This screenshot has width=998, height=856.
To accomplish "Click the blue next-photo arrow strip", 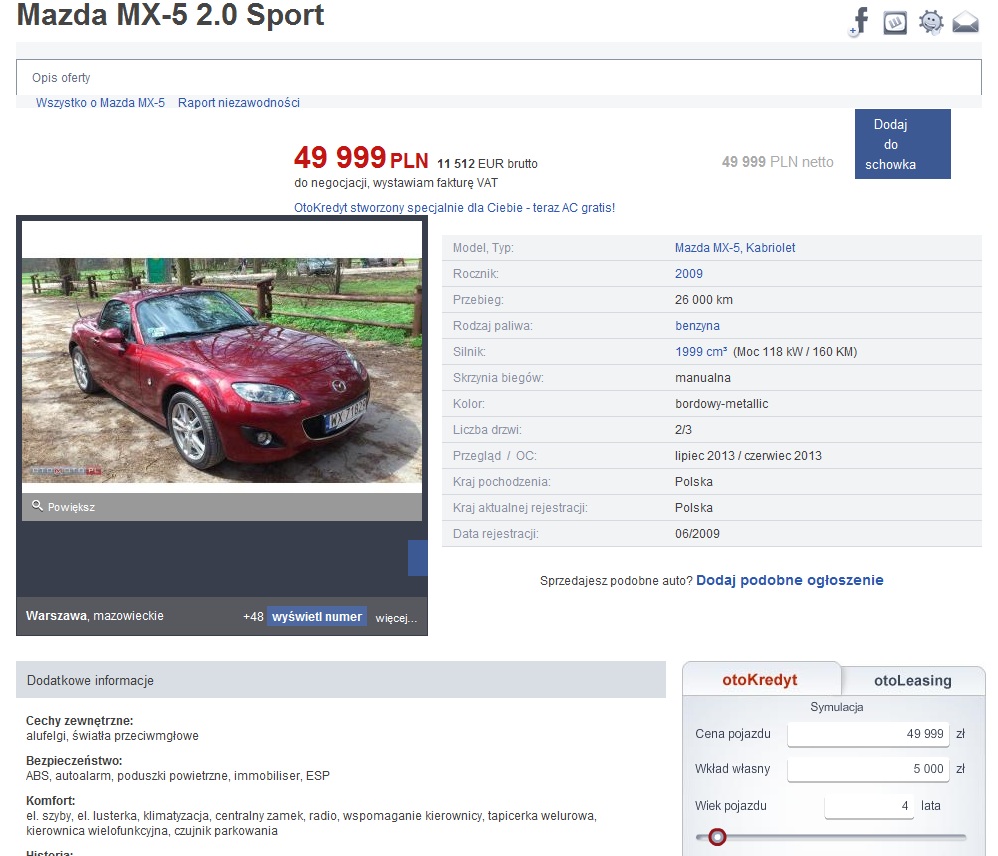I will click(418, 558).
